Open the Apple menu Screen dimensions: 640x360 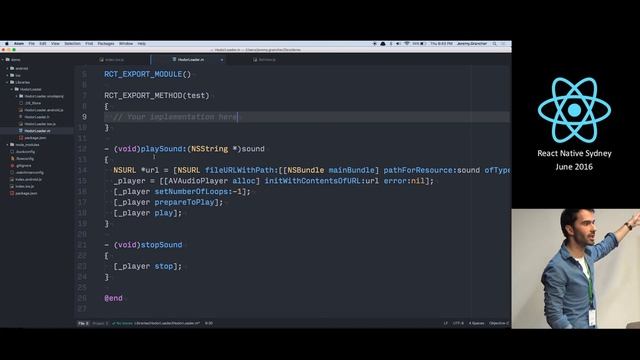click(x=7, y=44)
